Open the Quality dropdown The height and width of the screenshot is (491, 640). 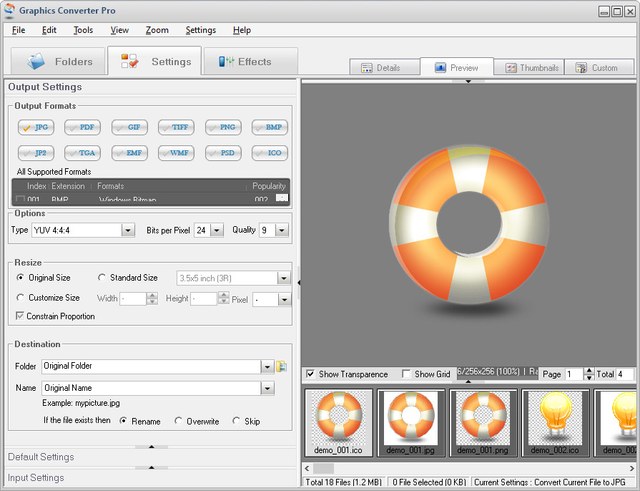(x=283, y=230)
